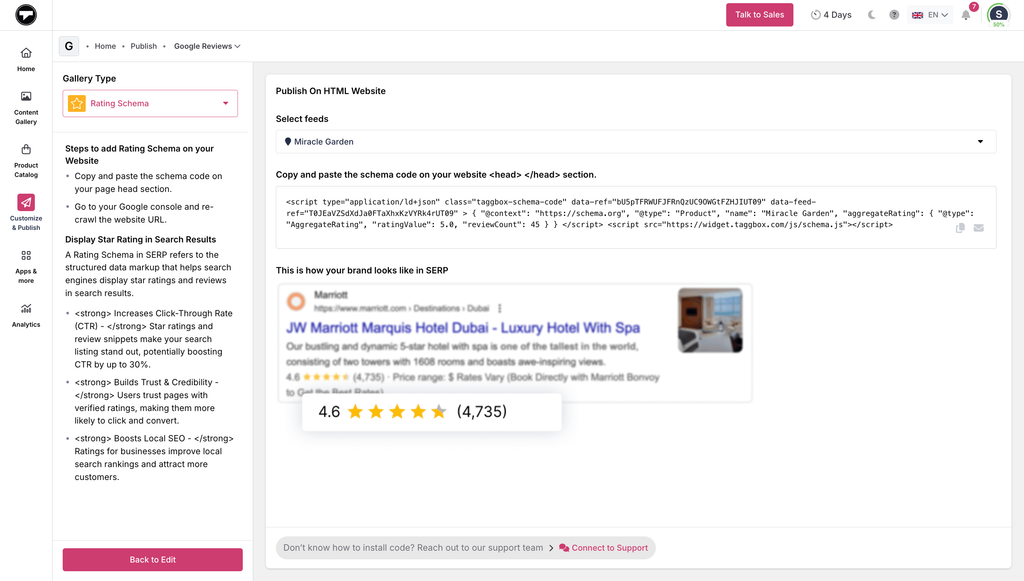Screen dimensions: 1024x581
Task: Expand the Google Reviews breadcrumb dropdown
Action: [x=207, y=46]
